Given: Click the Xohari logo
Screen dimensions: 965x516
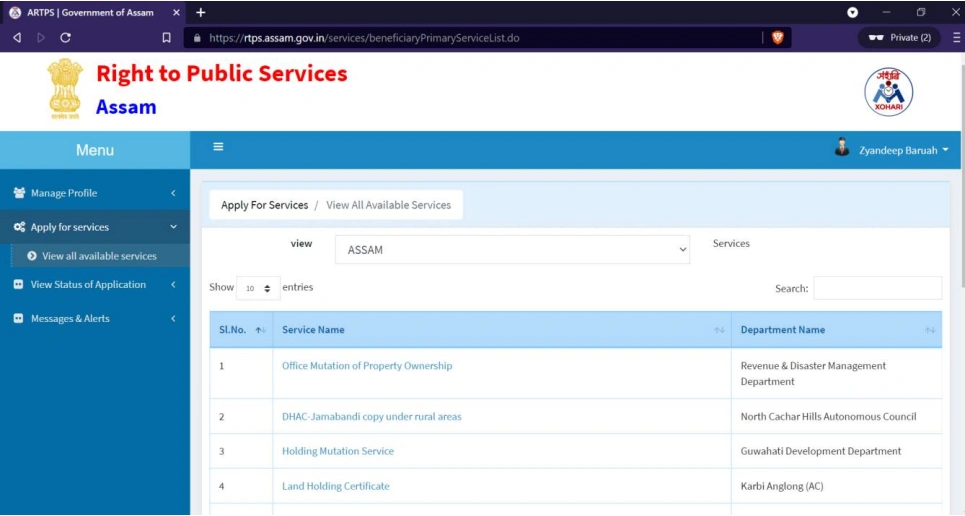Looking at the screenshot, I should (x=888, y=92).
